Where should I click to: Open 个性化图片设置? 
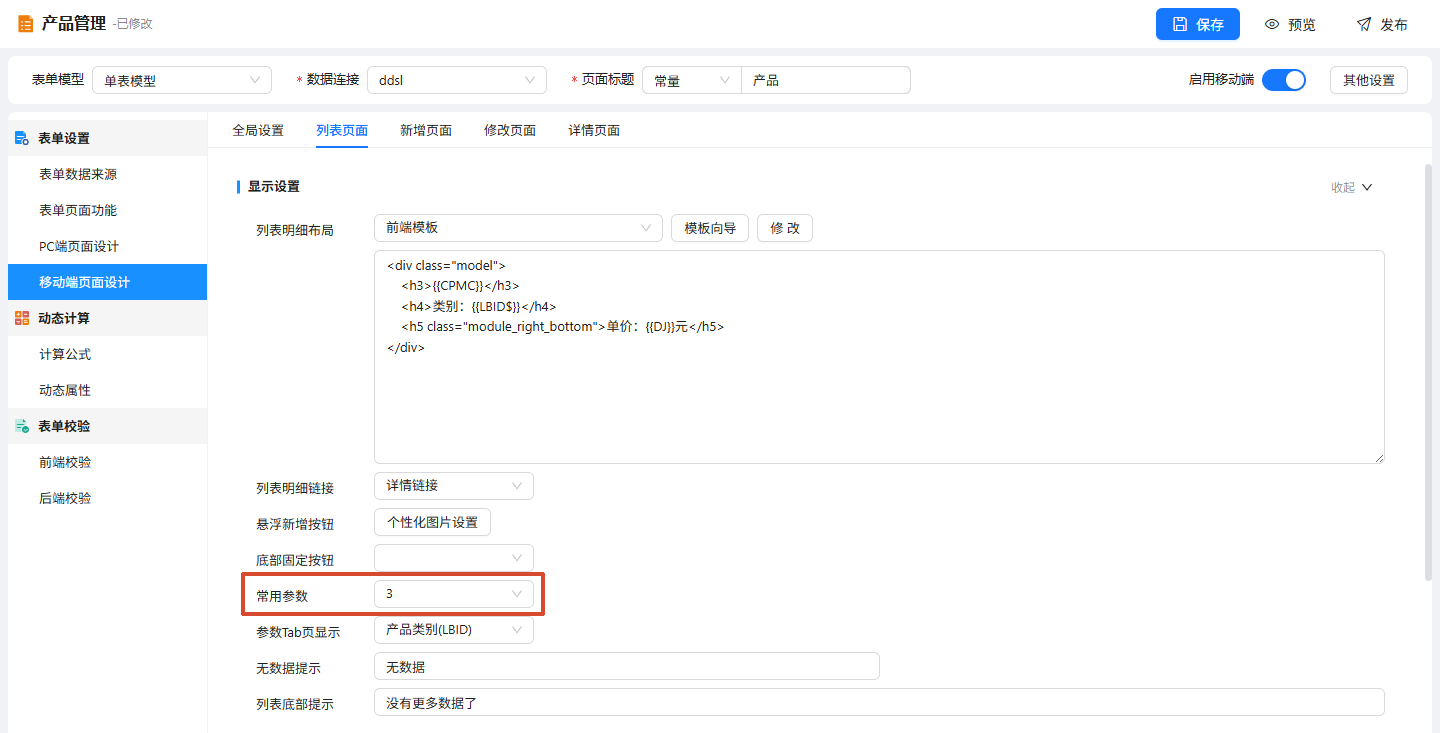(432, 522)
